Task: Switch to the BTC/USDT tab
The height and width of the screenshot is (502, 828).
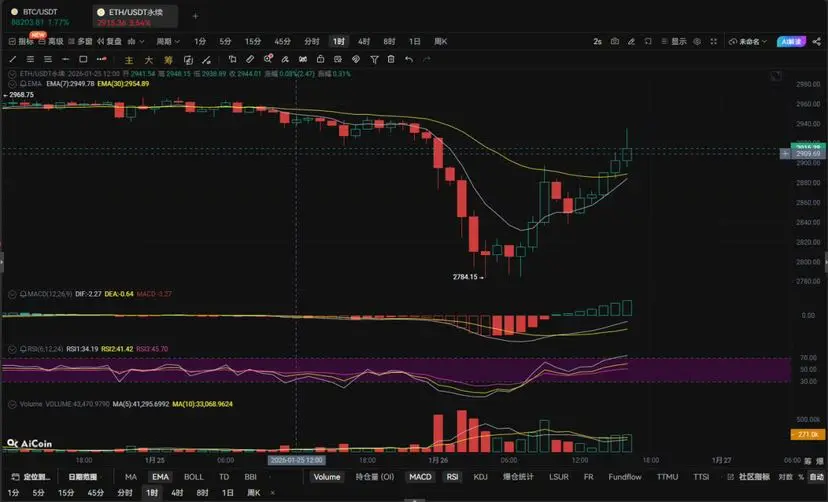Action: click(40, 16)
